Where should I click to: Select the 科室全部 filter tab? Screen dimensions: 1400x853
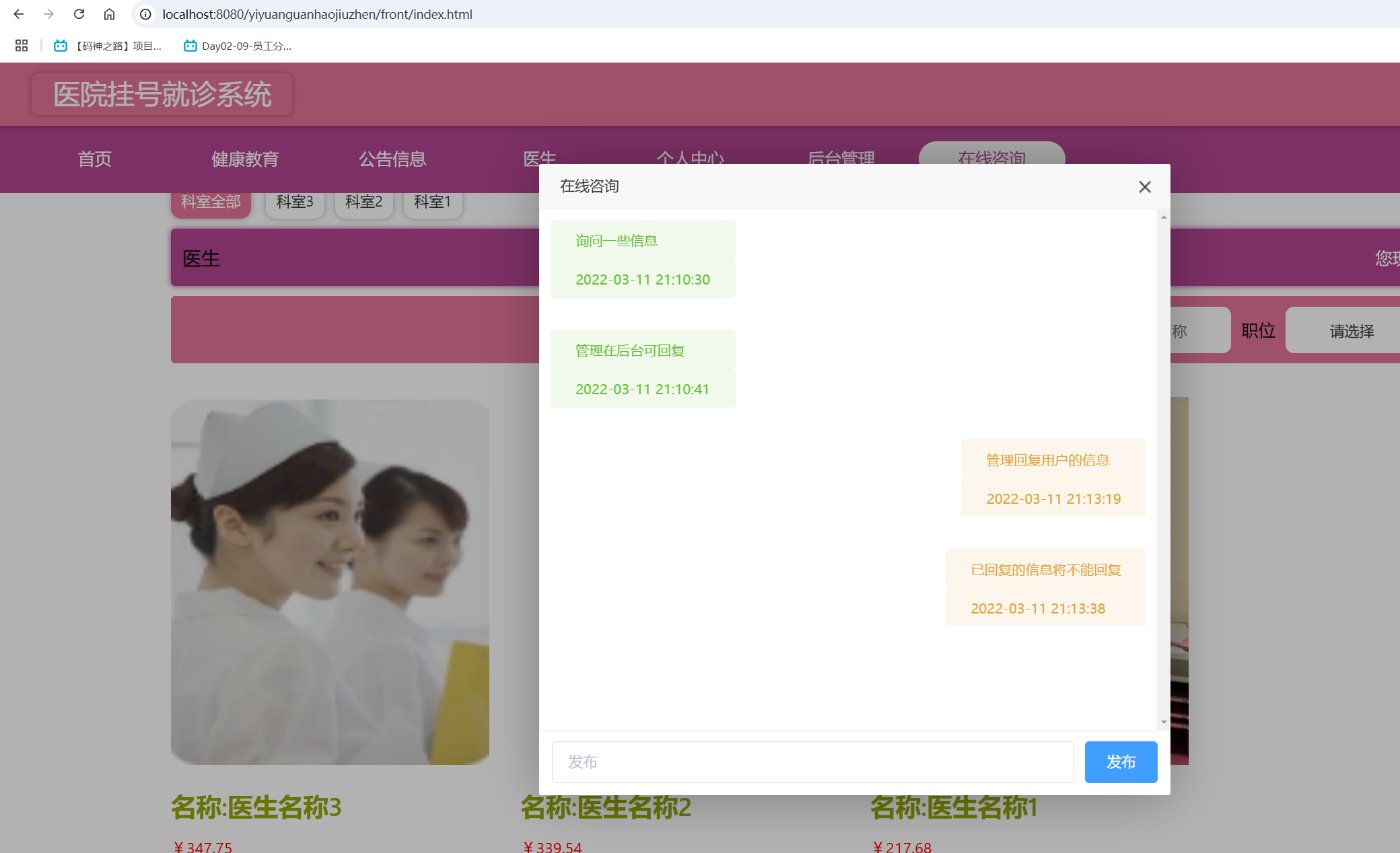tap(211, 203)
